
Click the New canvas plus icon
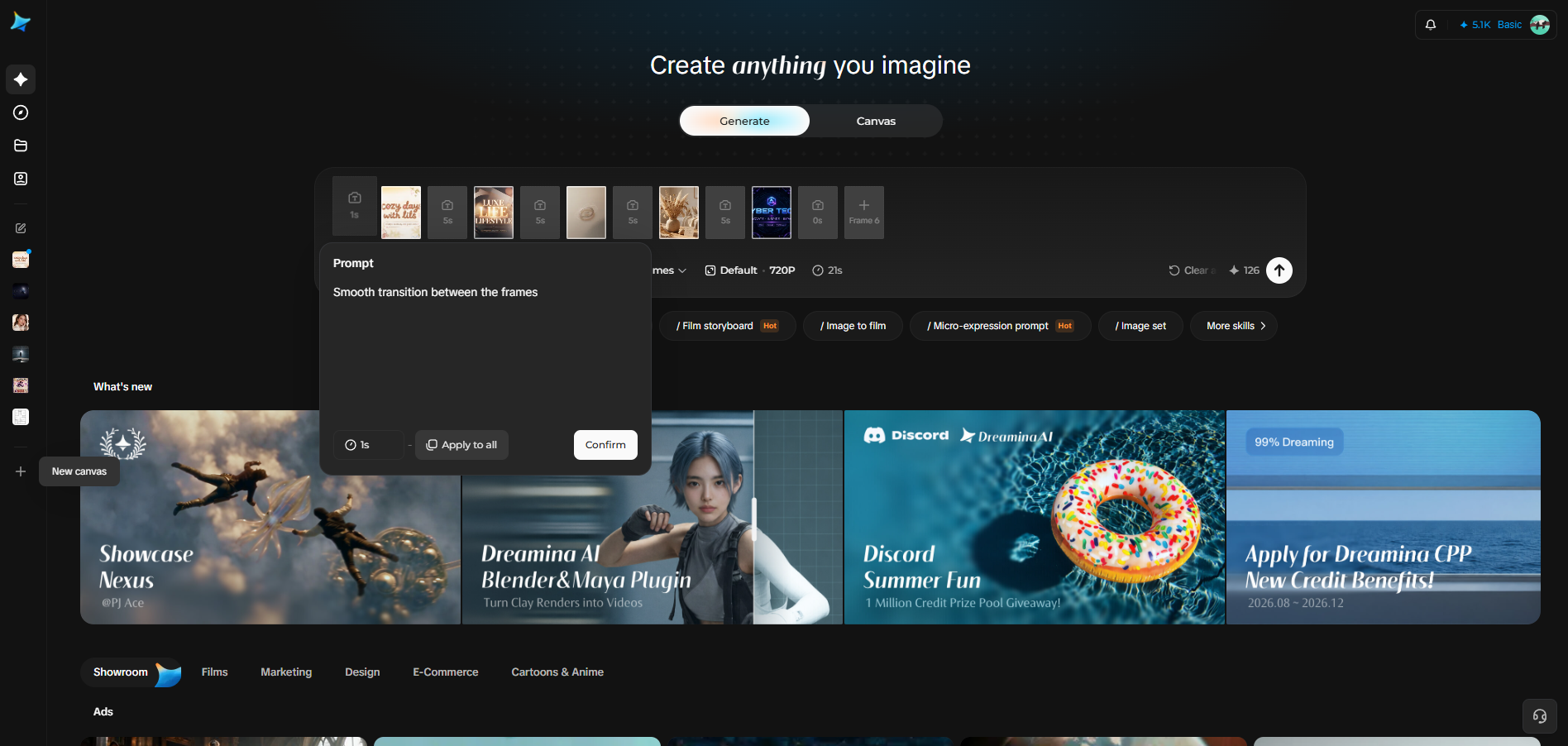click(21, 471)
